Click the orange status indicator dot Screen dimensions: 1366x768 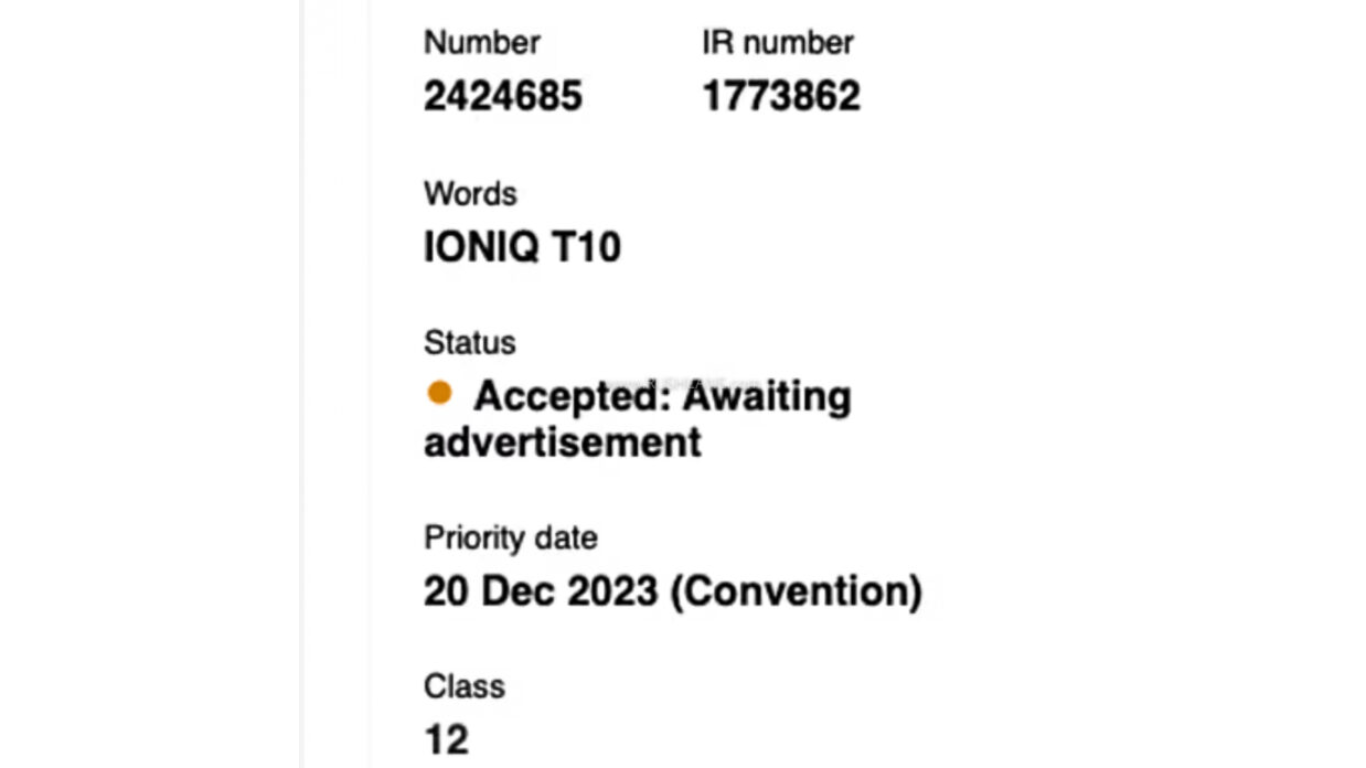439,393
